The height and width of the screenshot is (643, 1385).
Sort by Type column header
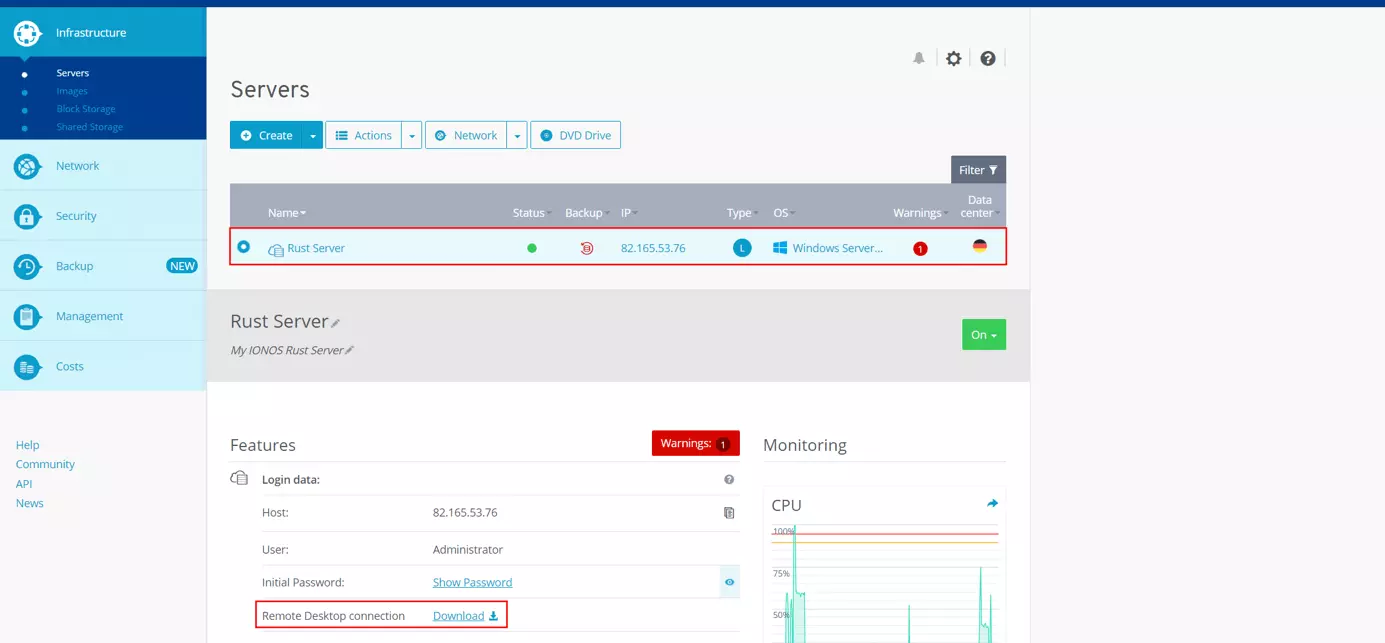coord(742,213)
